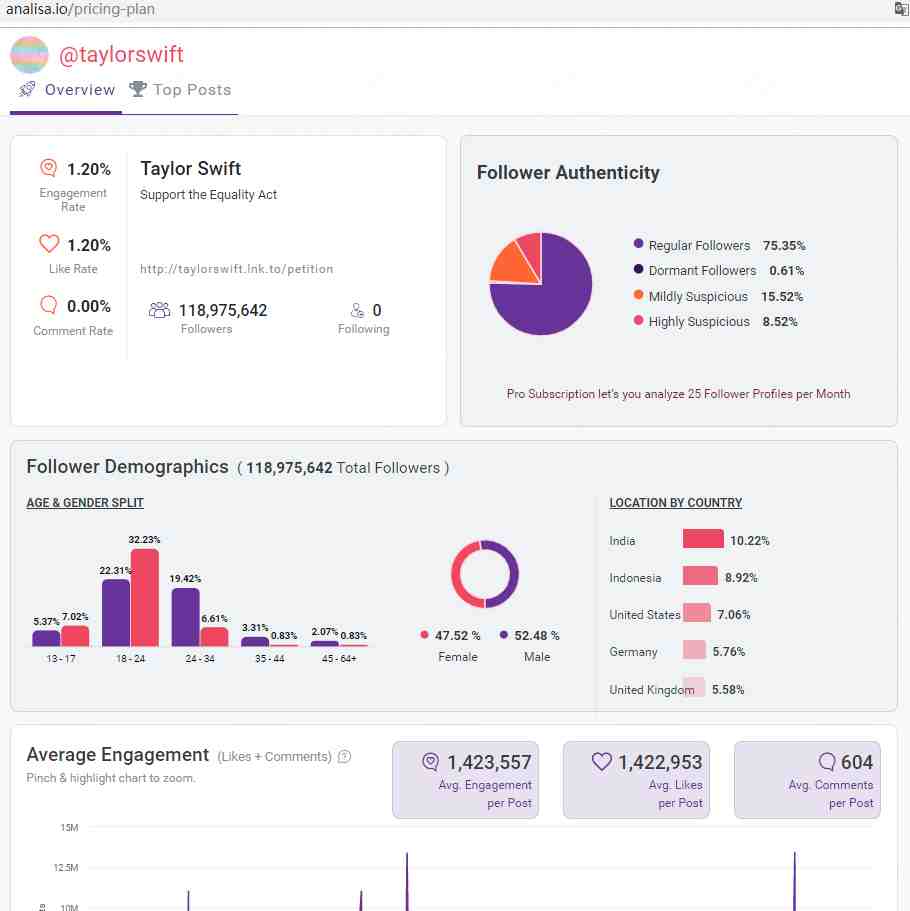Viewport: 910px width, 911px height.
Task: Click the Indonesia 8.92% country bar
Action: [x=700, y=576]
